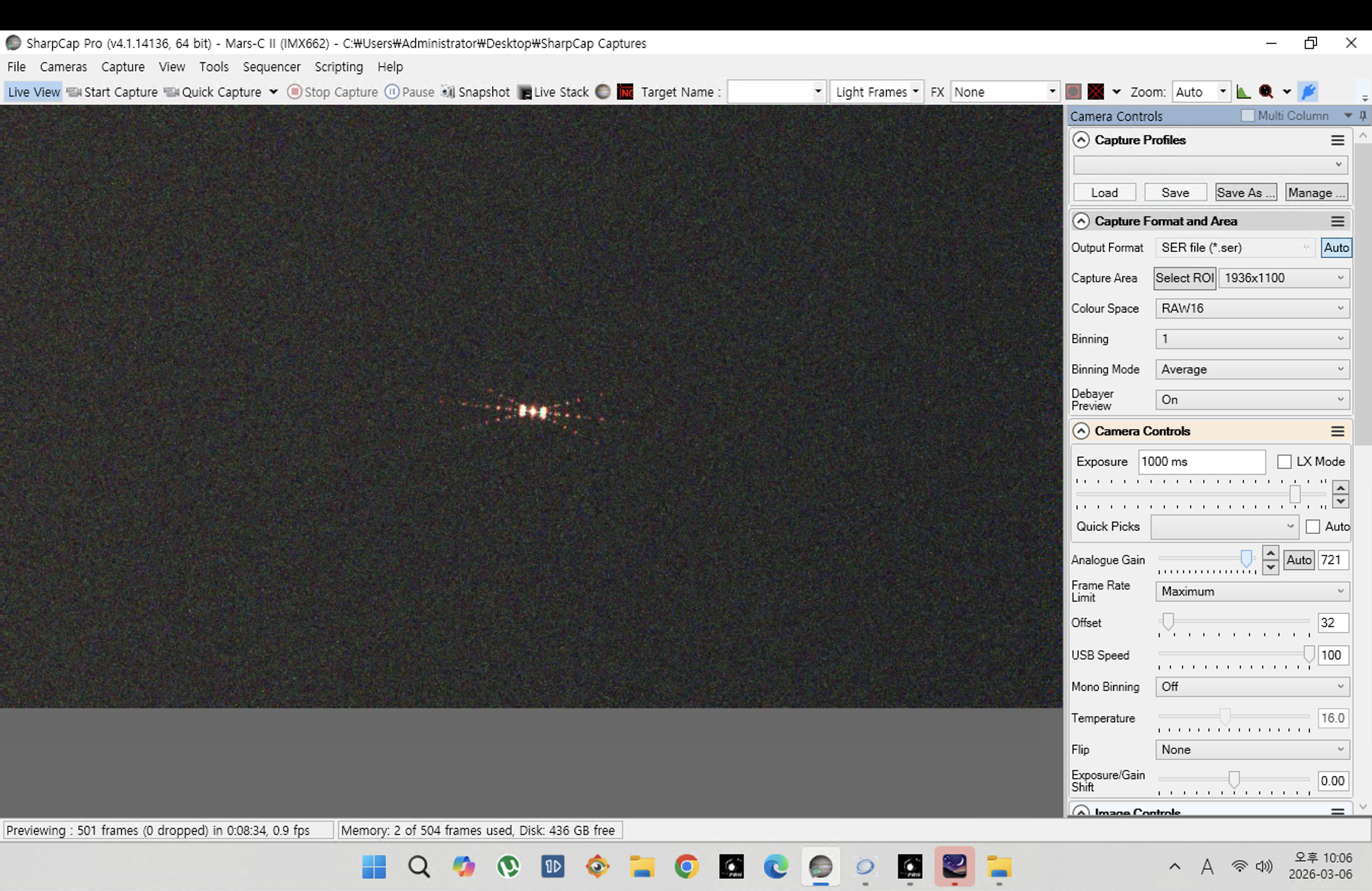Expand the Binning Mode Average dropdown
This screenshot has width=1372, height=891.
click(1252, 369)
